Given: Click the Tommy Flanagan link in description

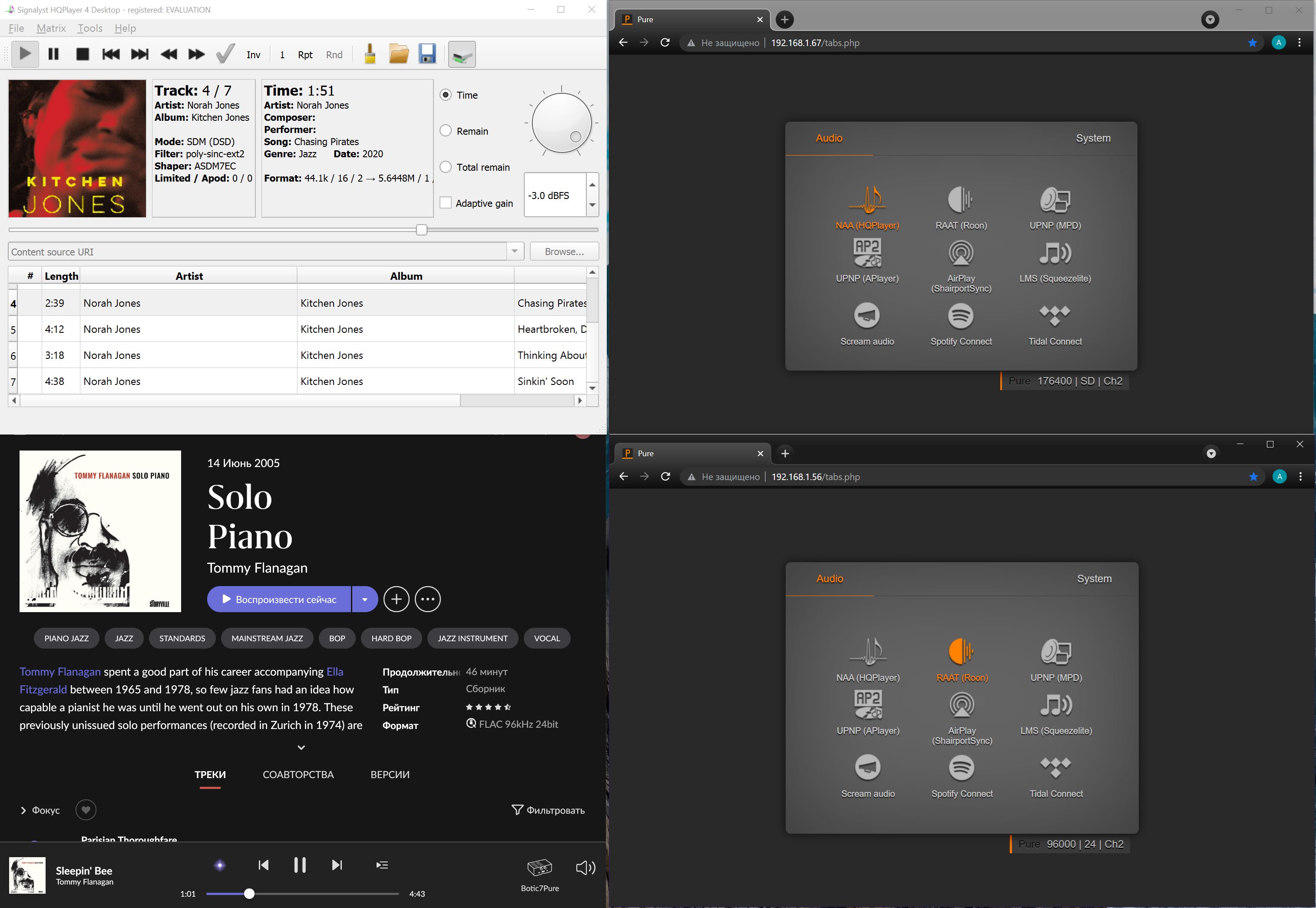Looking at the screenshot, I should tap(60, 672).
